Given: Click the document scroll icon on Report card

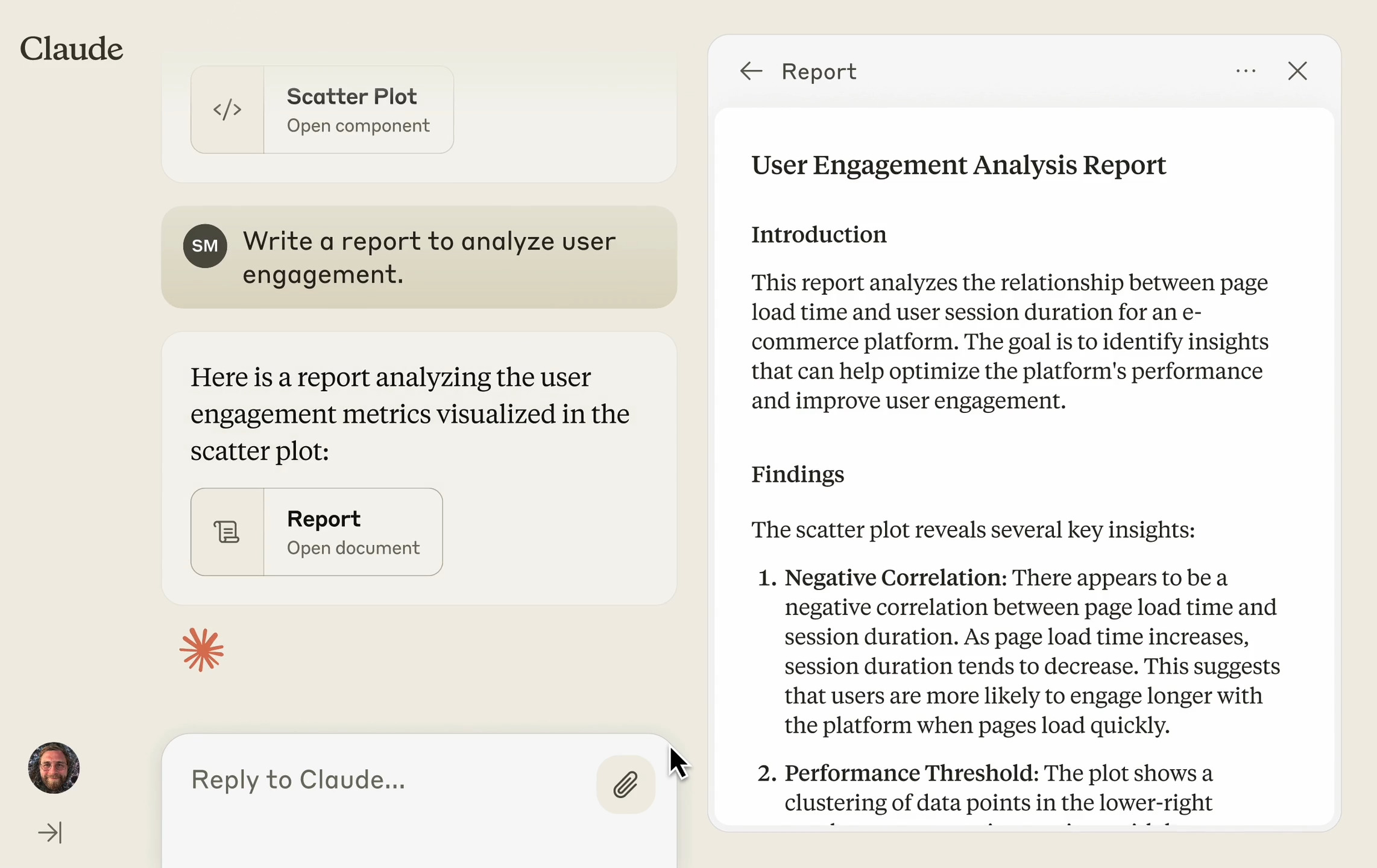Looking at the screenshot, I should [227, 532].
